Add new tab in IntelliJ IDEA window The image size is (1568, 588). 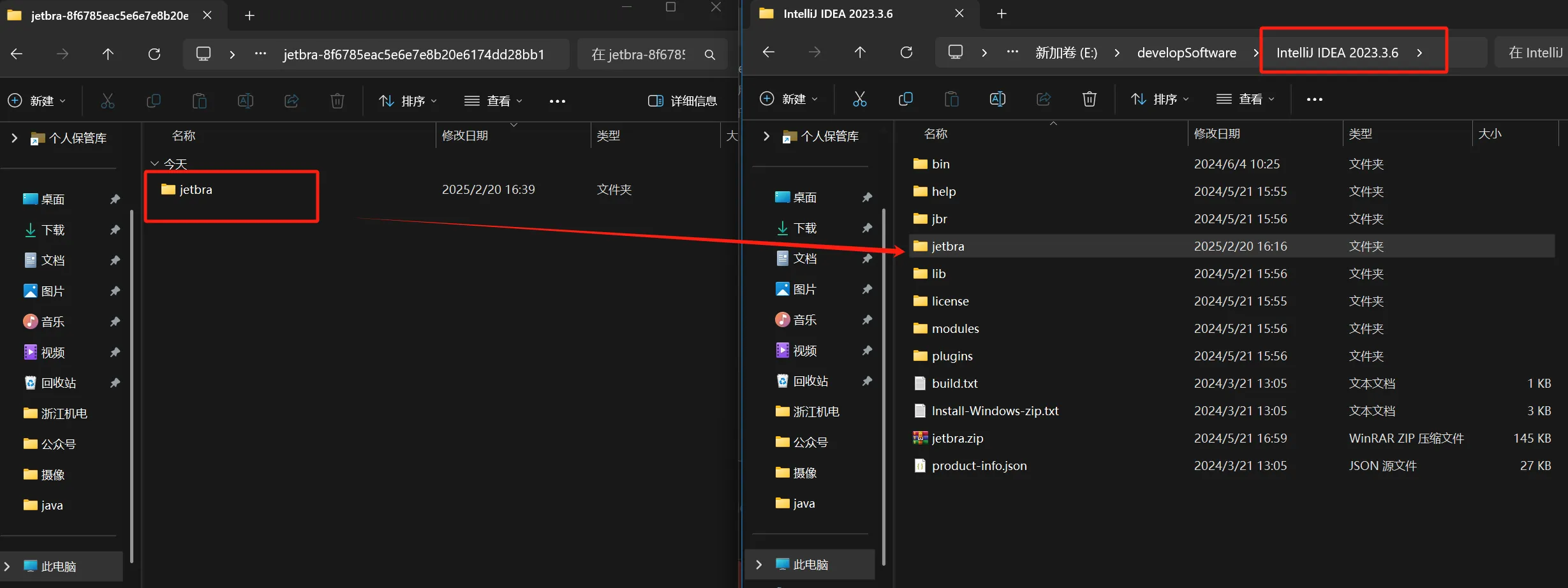point(1002,13)
